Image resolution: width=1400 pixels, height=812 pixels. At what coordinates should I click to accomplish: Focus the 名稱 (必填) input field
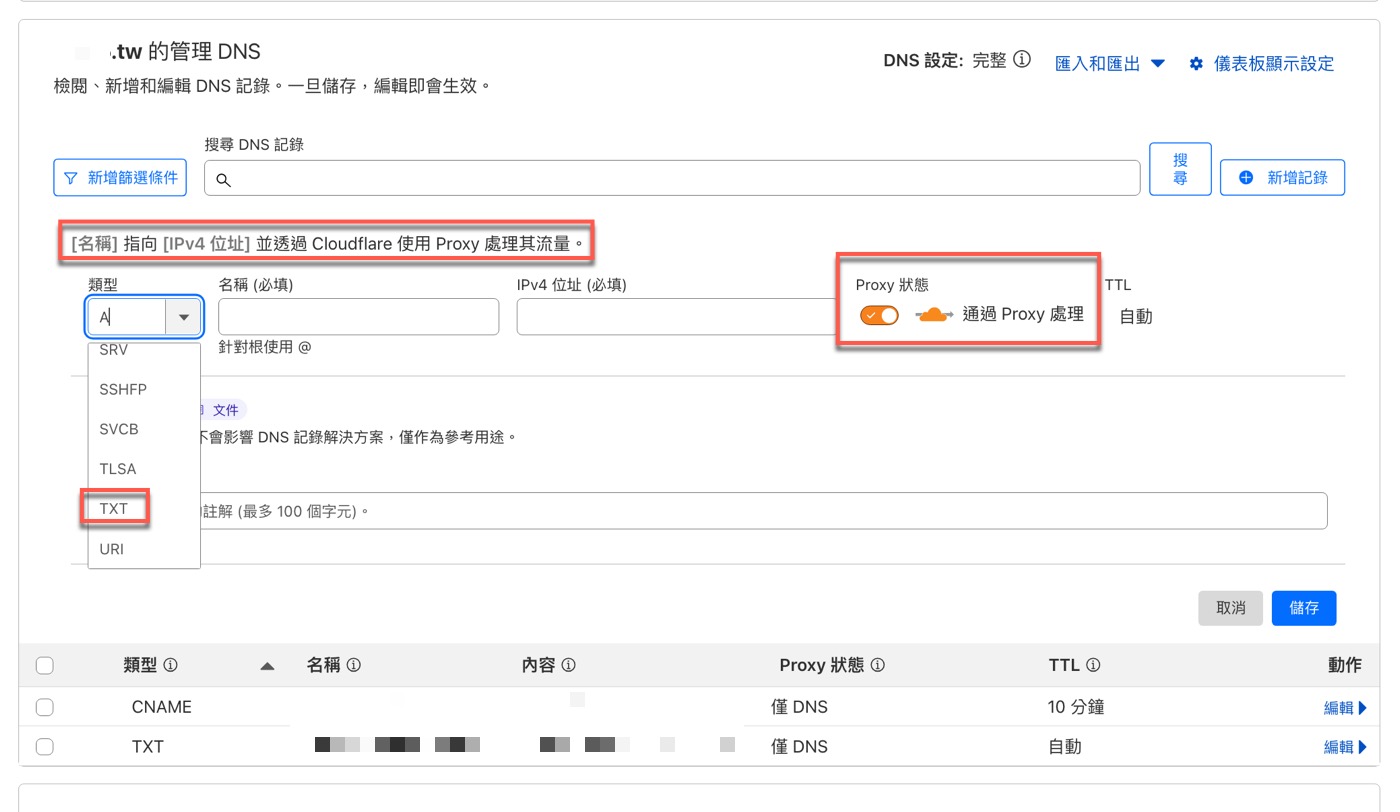coord(358,316)
